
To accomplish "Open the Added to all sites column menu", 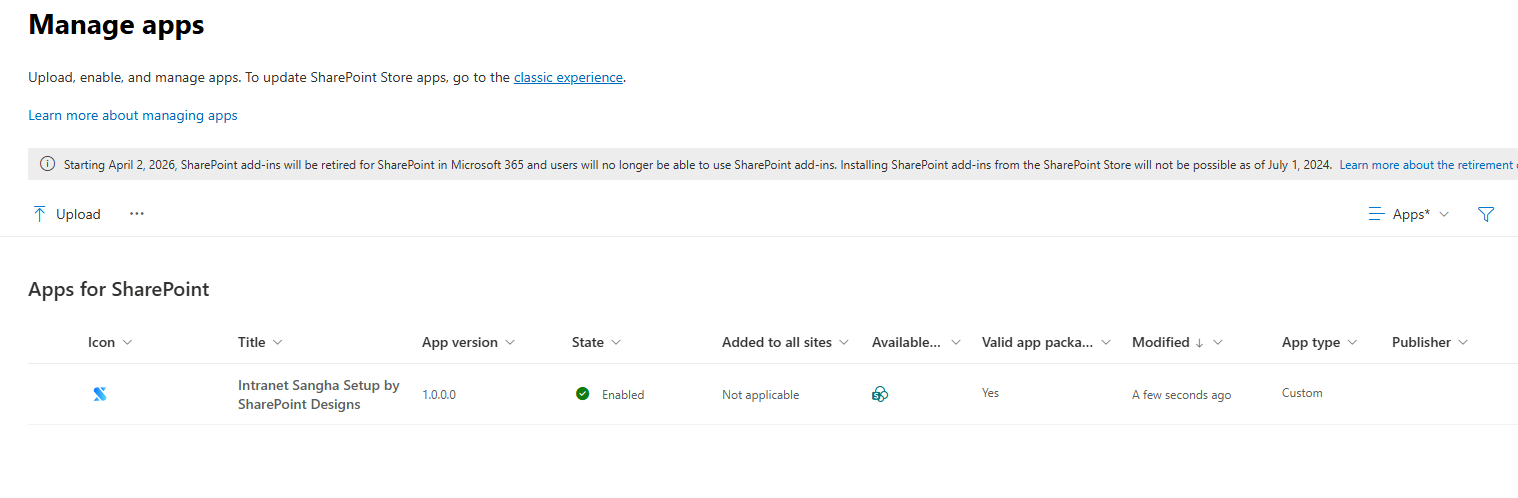I will point(844,343).
